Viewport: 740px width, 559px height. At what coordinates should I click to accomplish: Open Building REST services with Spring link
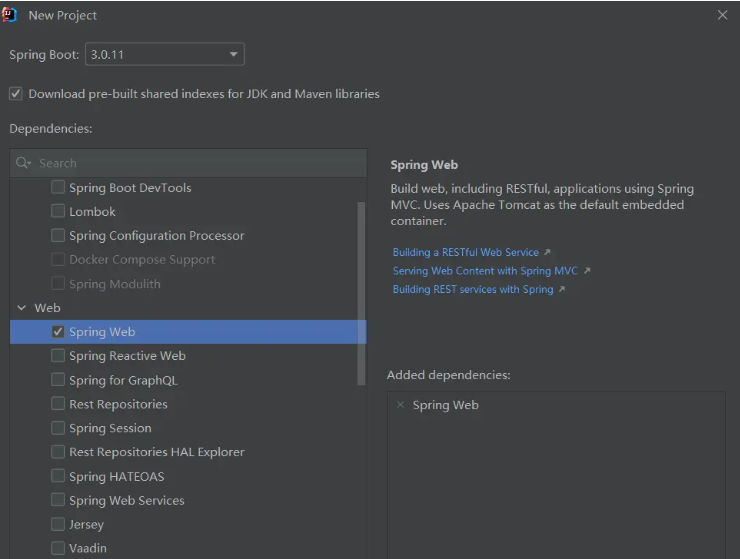click(472, 290)
